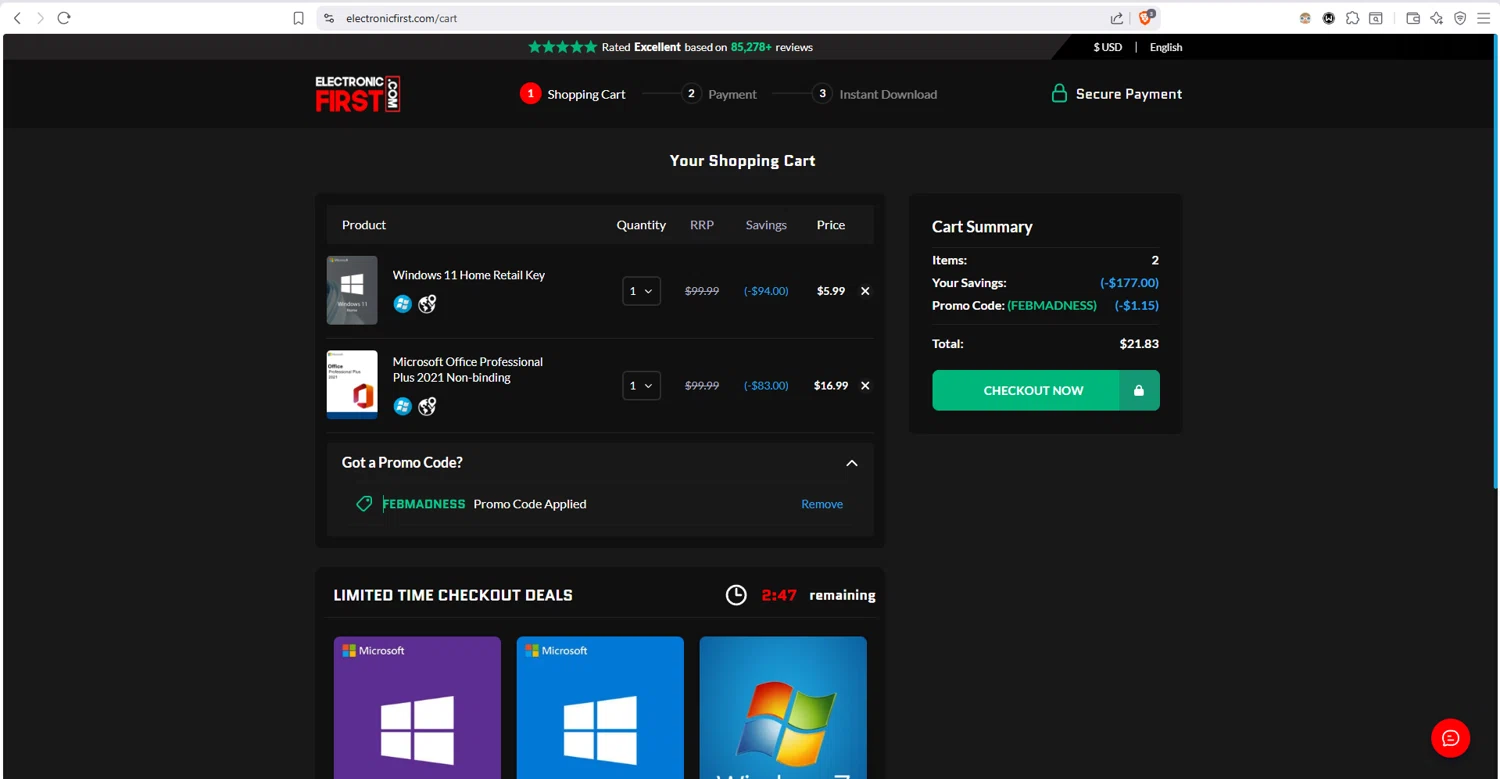Click the Windows 11 Home product thumbnail
This screenshot has width=1500, height=779.
pyautogui.click(x=352, y=290)
